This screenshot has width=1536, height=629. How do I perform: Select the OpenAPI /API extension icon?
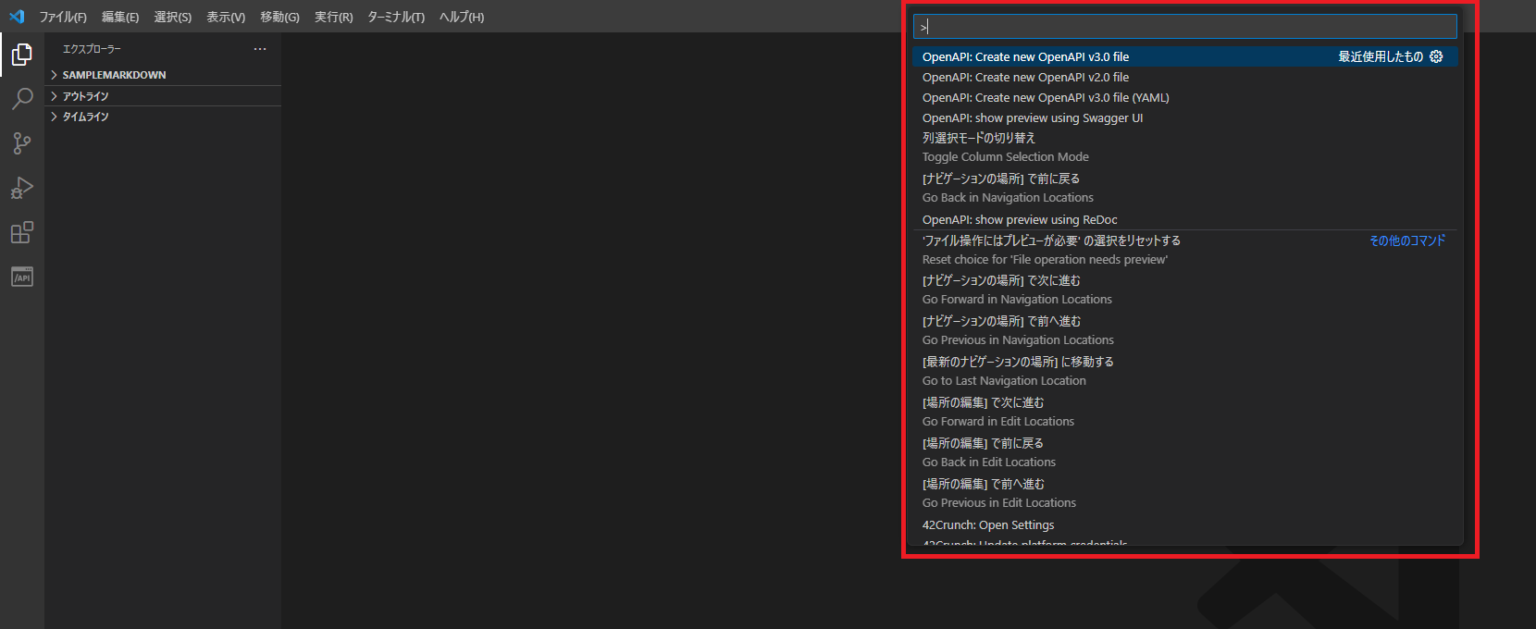(22, 277)
